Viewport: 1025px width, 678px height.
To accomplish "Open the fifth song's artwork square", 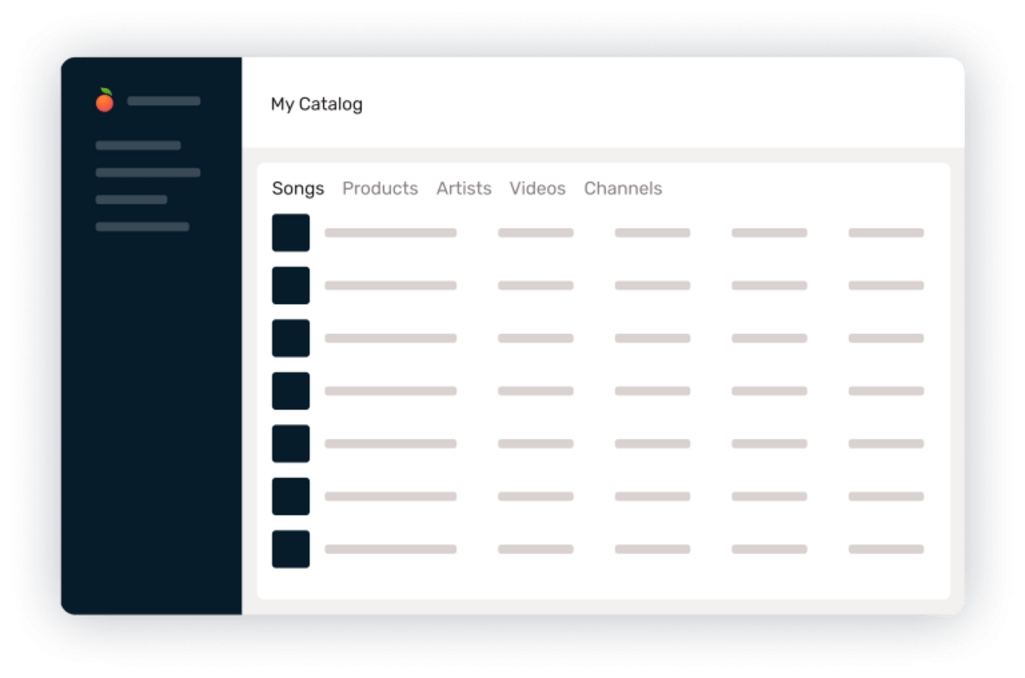I will 290,443.
